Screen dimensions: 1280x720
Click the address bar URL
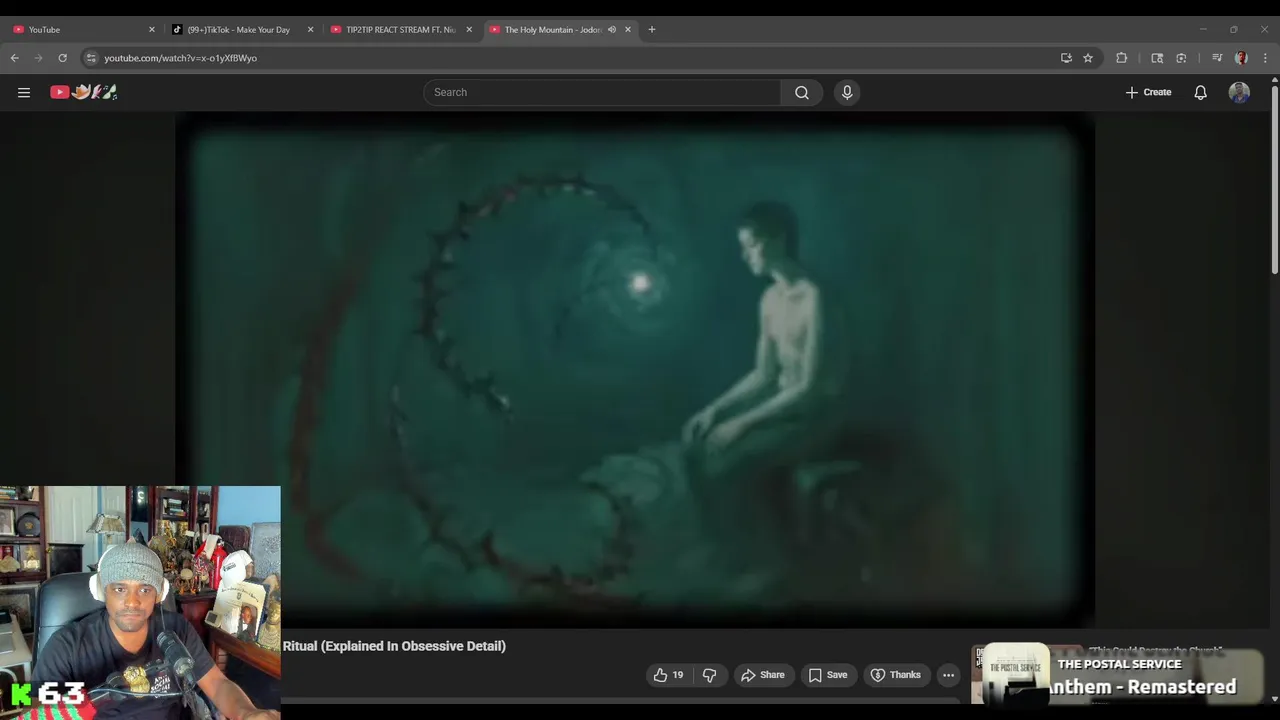(x=180, y=58)
